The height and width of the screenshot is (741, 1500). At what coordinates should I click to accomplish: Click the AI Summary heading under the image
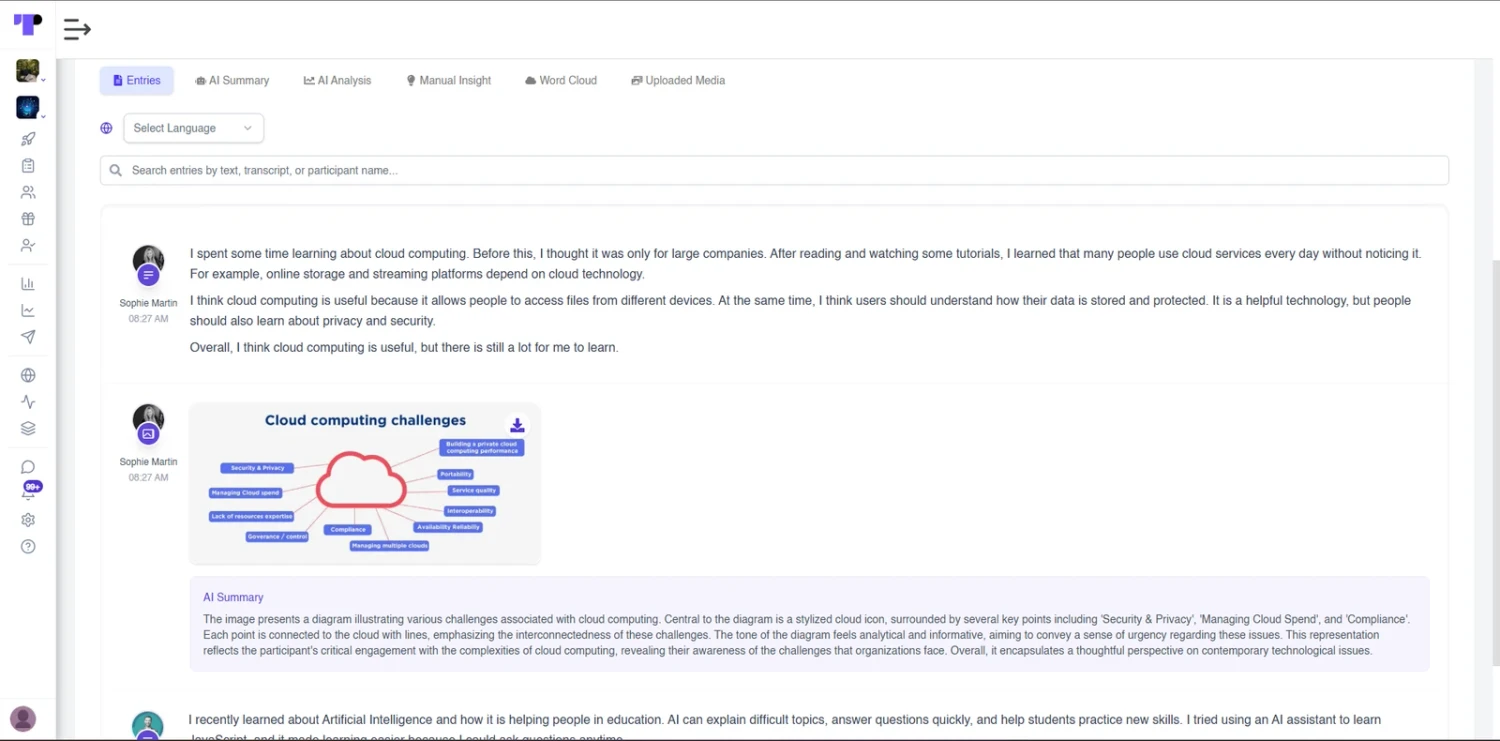point(233,597)
